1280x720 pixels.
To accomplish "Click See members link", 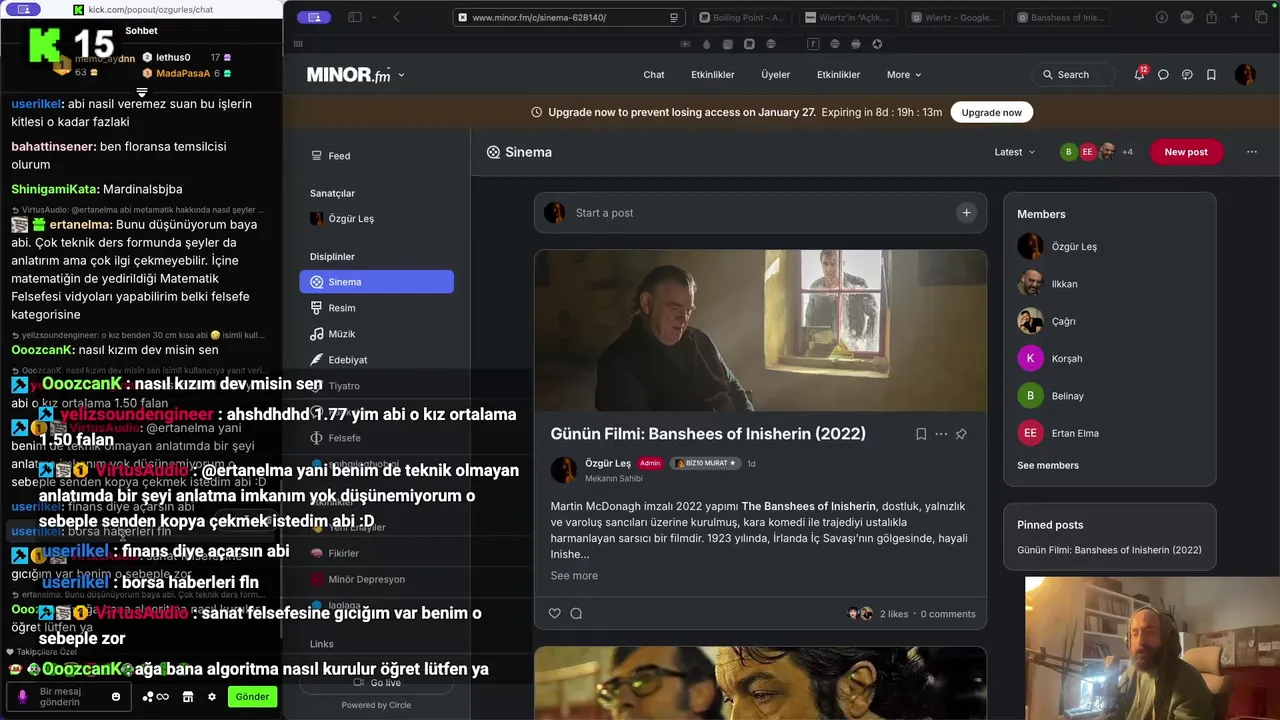I will pos(1048,465).
